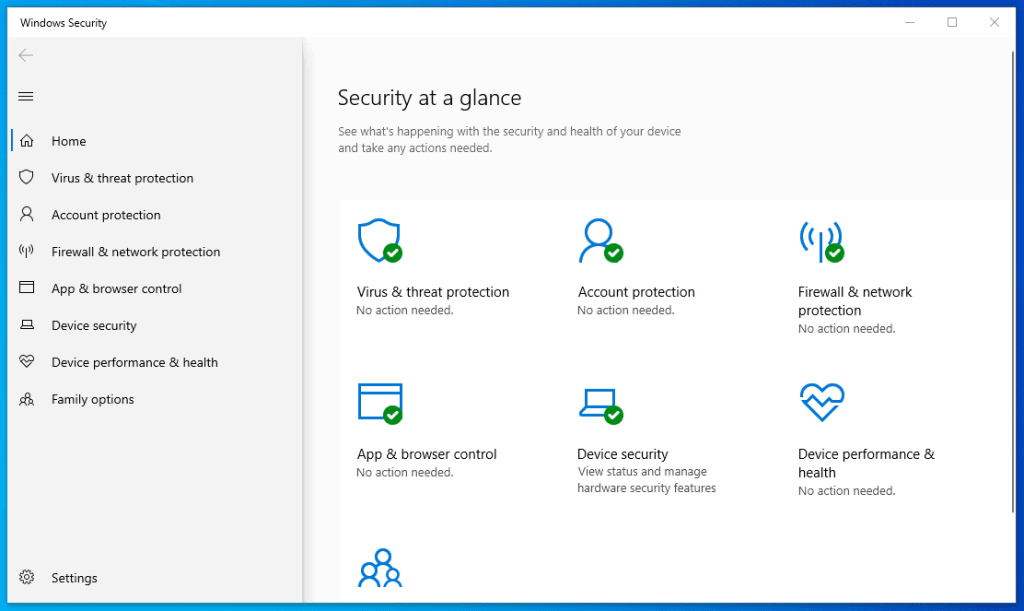Click the vertical scrollbar on the right edge
The height and width of the screenshot is (611, 1024).
pos(1012,281)
